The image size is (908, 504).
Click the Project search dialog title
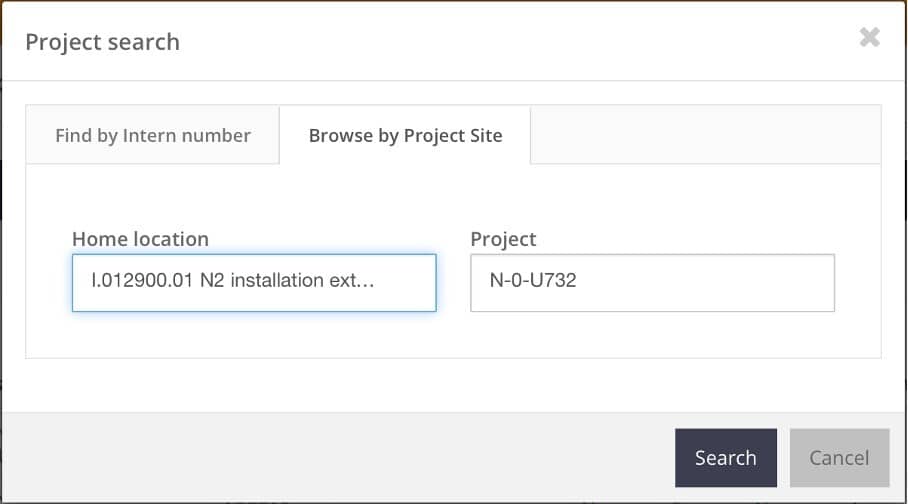102,42
